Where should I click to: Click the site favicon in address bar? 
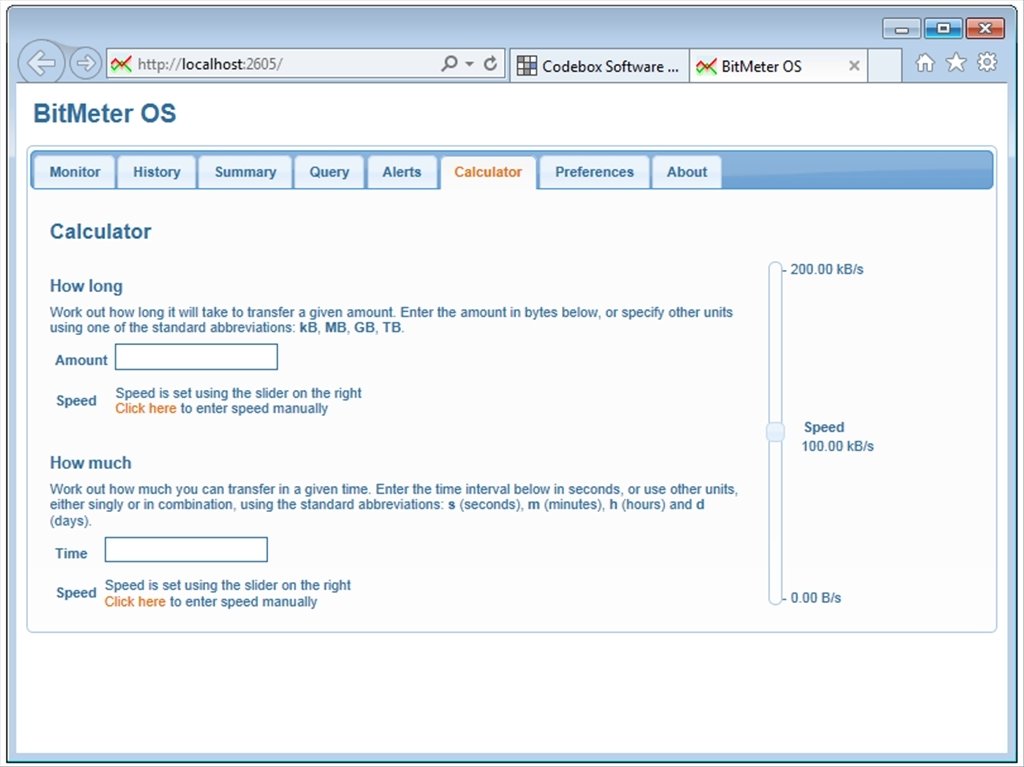[x=121, y=64]
